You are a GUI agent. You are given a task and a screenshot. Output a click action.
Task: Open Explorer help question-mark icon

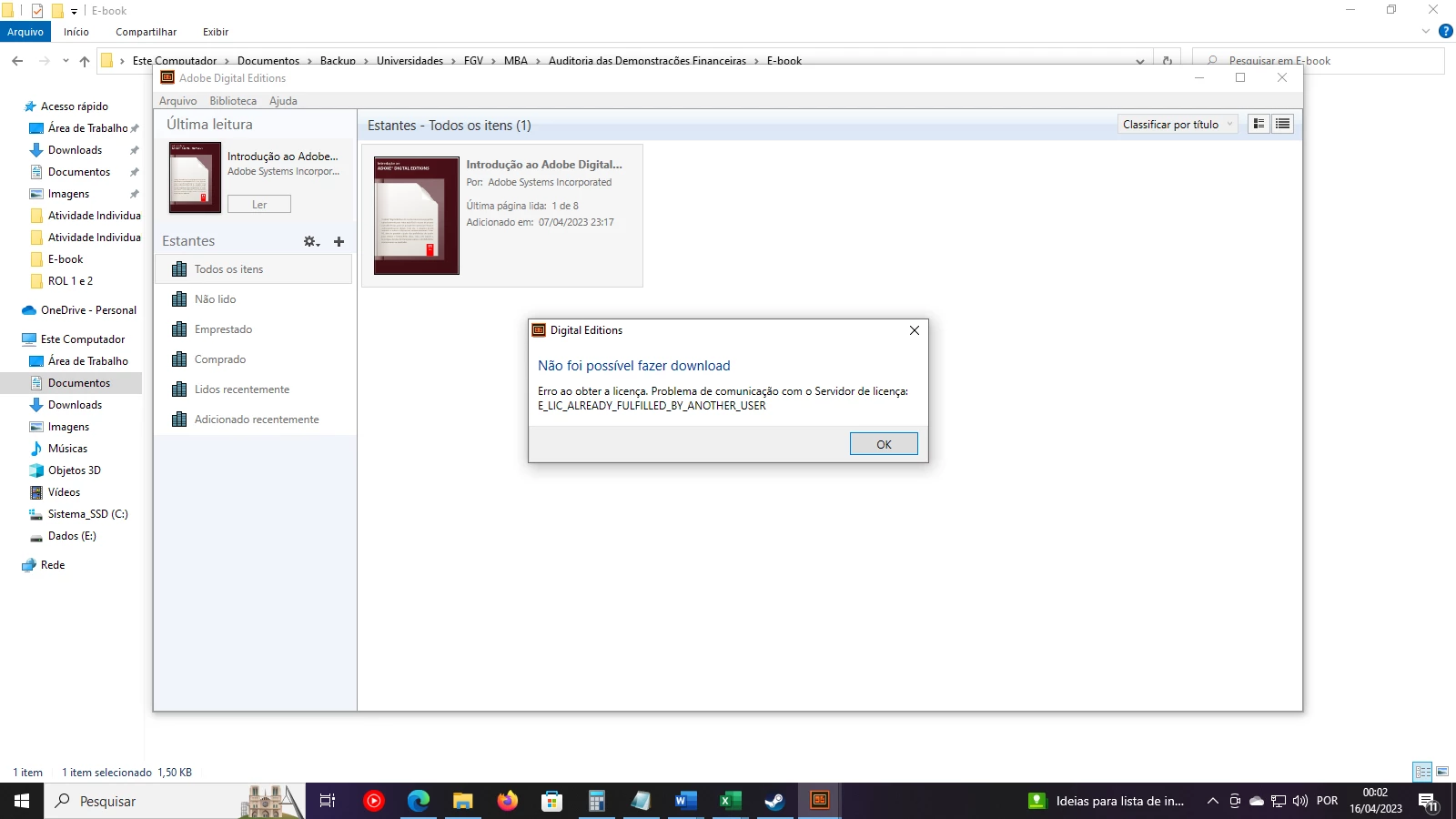[x=1445, y=31]
